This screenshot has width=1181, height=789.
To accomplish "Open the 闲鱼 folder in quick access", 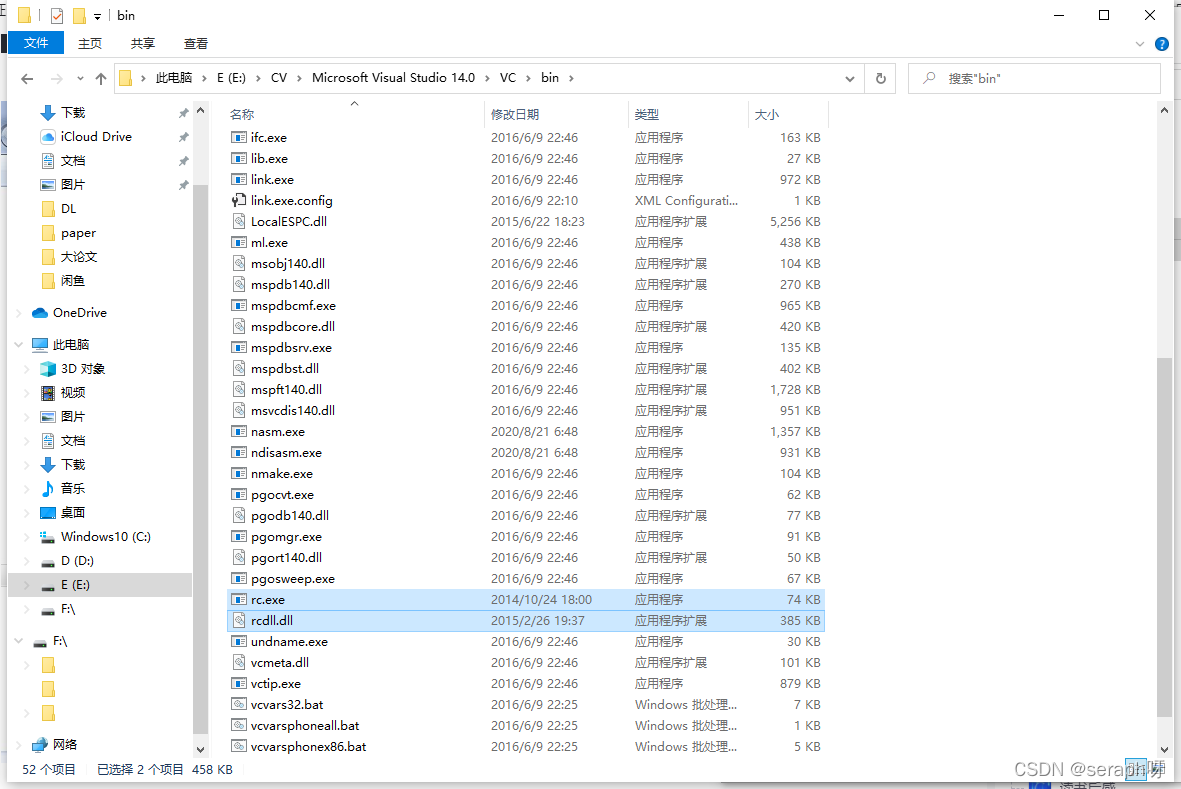I will (63, 281).
